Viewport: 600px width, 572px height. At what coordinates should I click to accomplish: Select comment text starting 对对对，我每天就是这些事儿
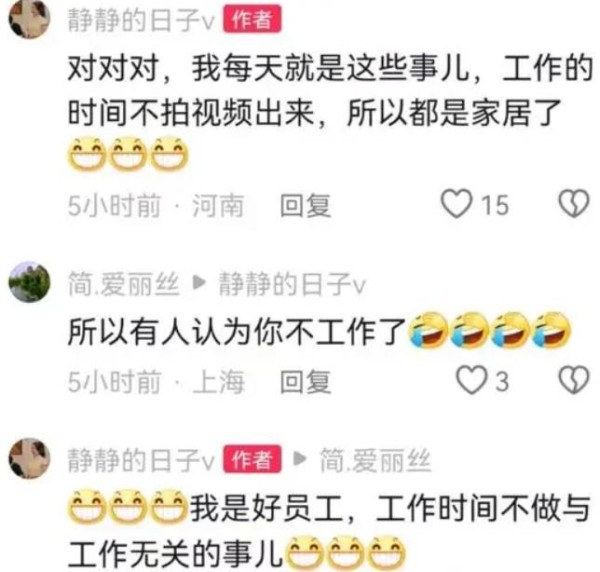(329, 91)
